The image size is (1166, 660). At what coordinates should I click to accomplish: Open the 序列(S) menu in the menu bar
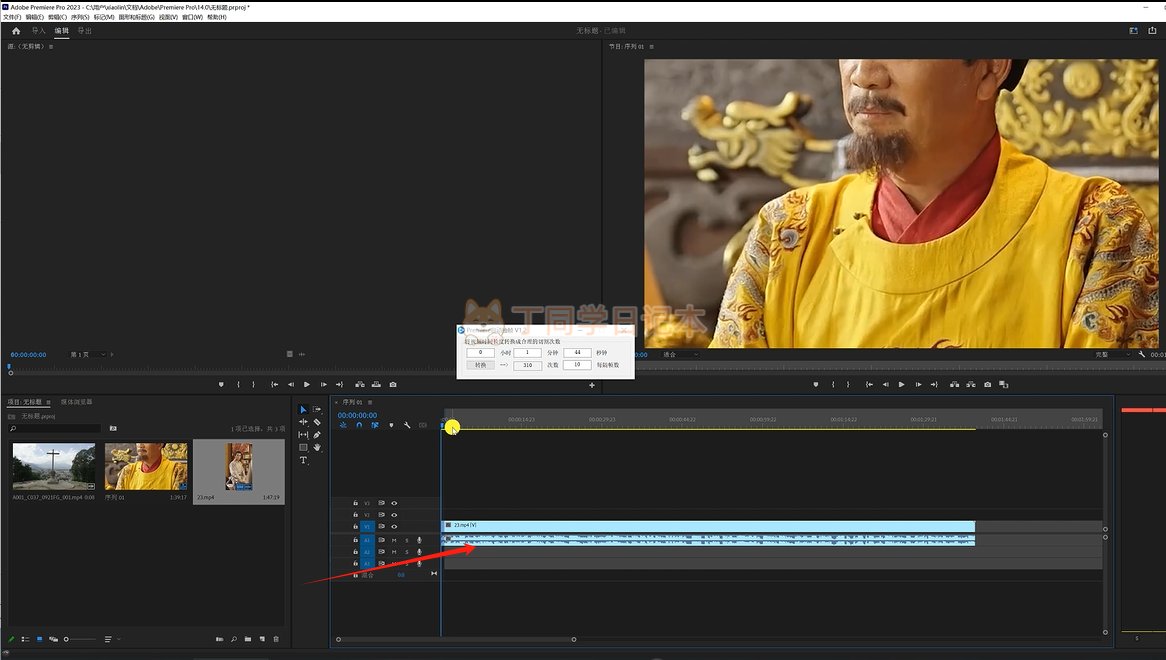coord(80,17)
